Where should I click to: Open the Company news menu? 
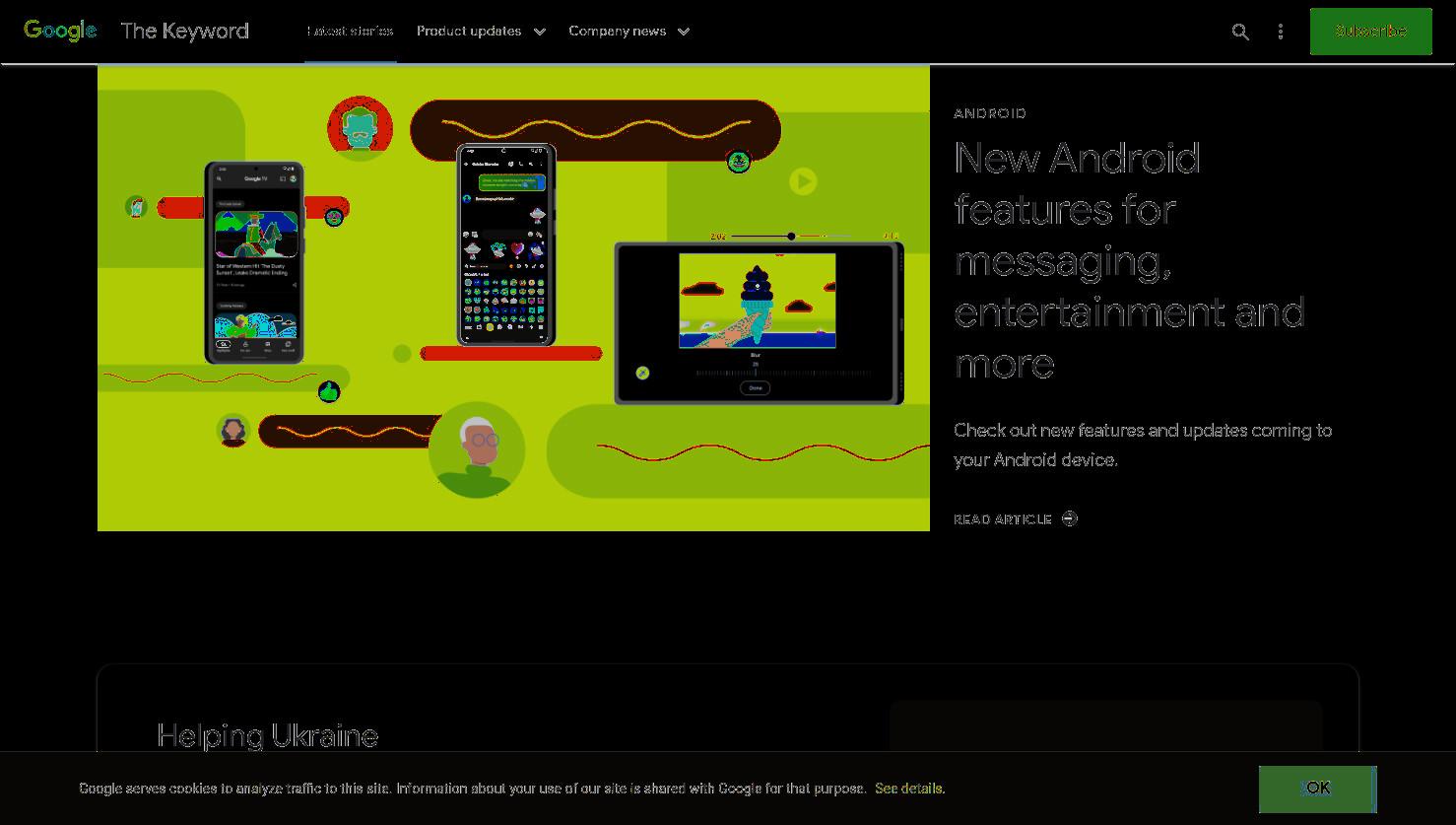618,31
